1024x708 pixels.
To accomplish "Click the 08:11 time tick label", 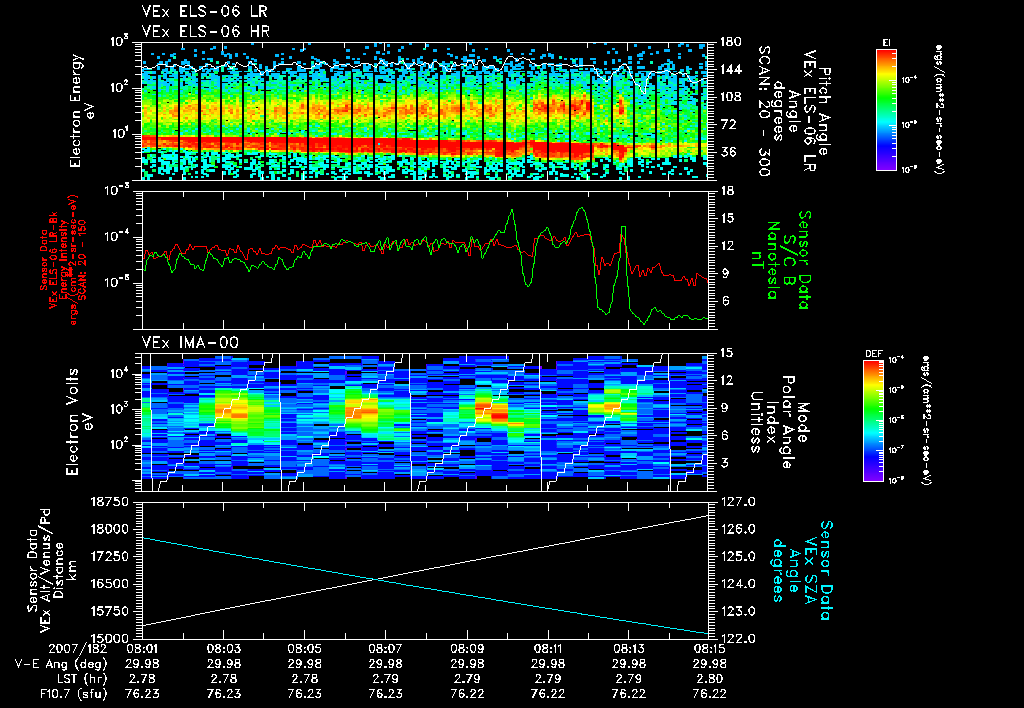I will coord(547,649).
